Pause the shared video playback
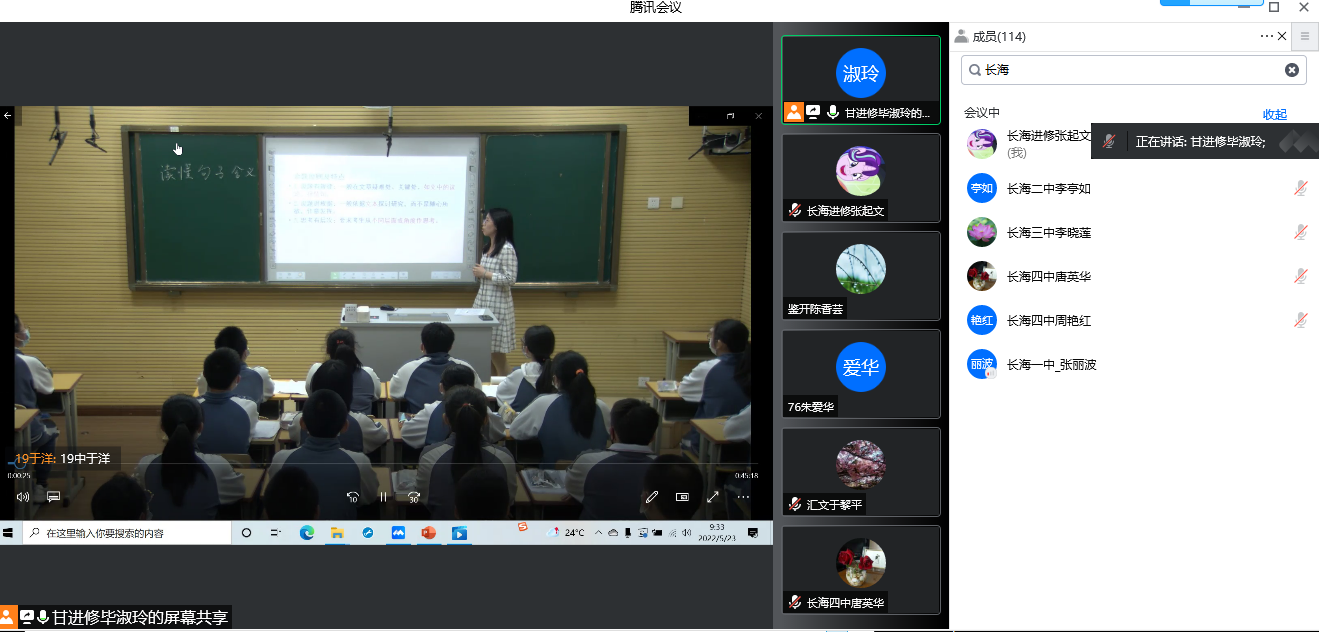This screenshot has width=1319, height=632. click(x=383, y=496)
